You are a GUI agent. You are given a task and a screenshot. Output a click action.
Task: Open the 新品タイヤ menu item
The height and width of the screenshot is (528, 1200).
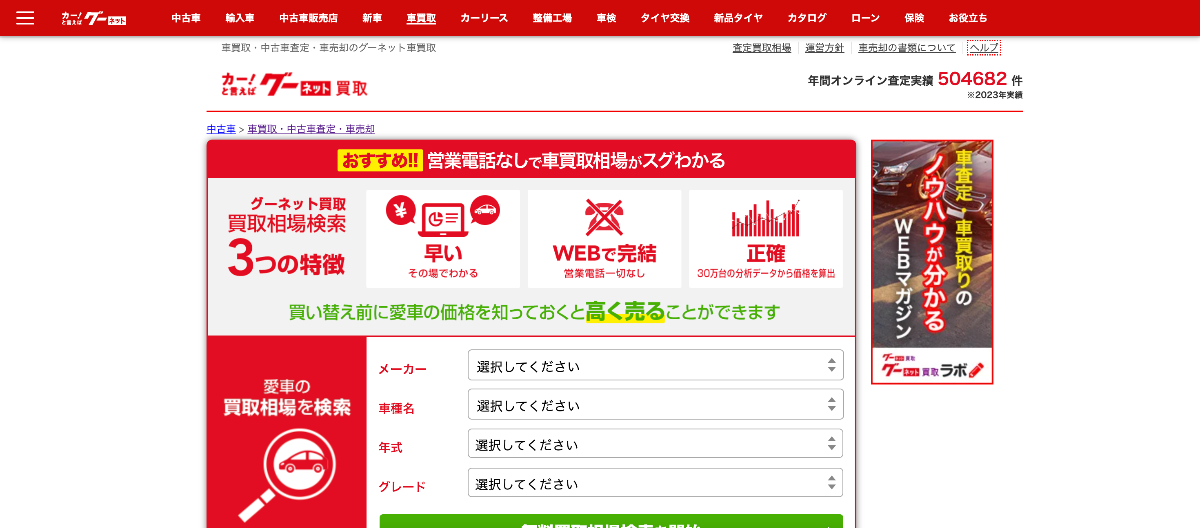tap(738, 18)
